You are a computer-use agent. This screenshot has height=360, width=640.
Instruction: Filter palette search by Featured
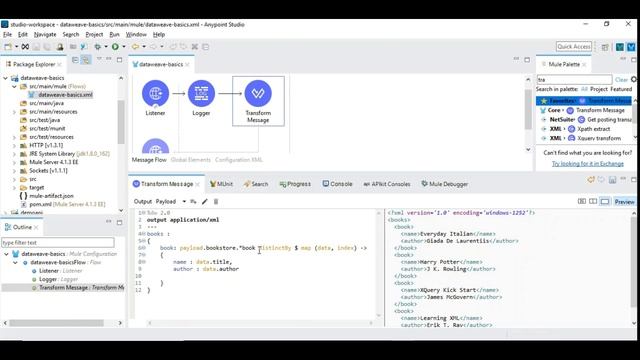(x=621, y=89)
